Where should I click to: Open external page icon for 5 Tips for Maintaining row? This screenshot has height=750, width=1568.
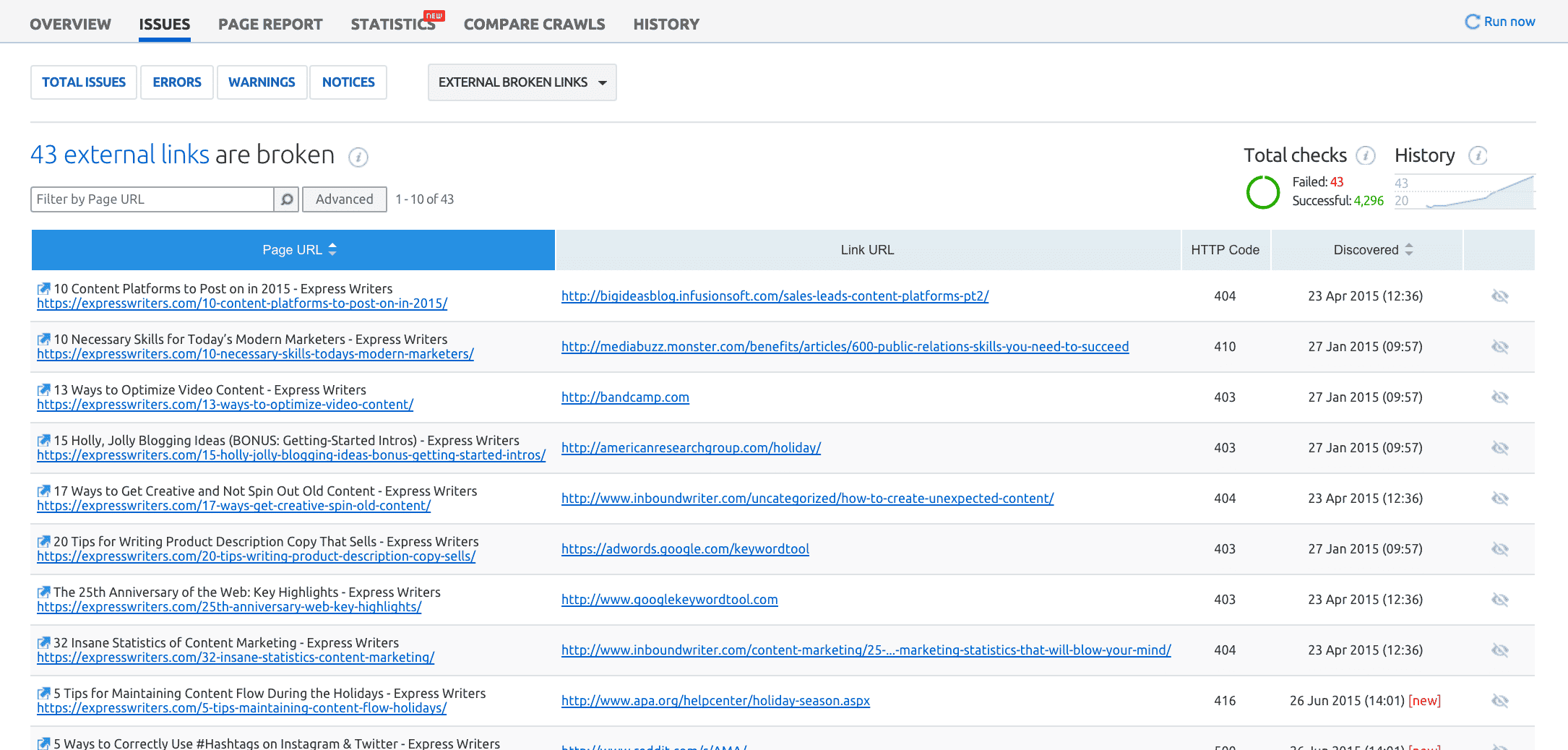point(44,693)
